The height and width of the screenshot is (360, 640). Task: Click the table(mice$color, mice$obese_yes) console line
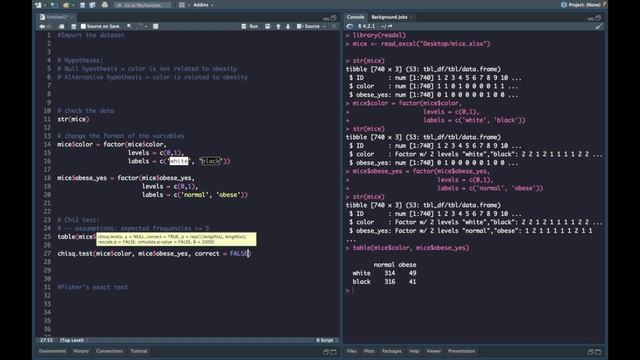click(411, 248)
